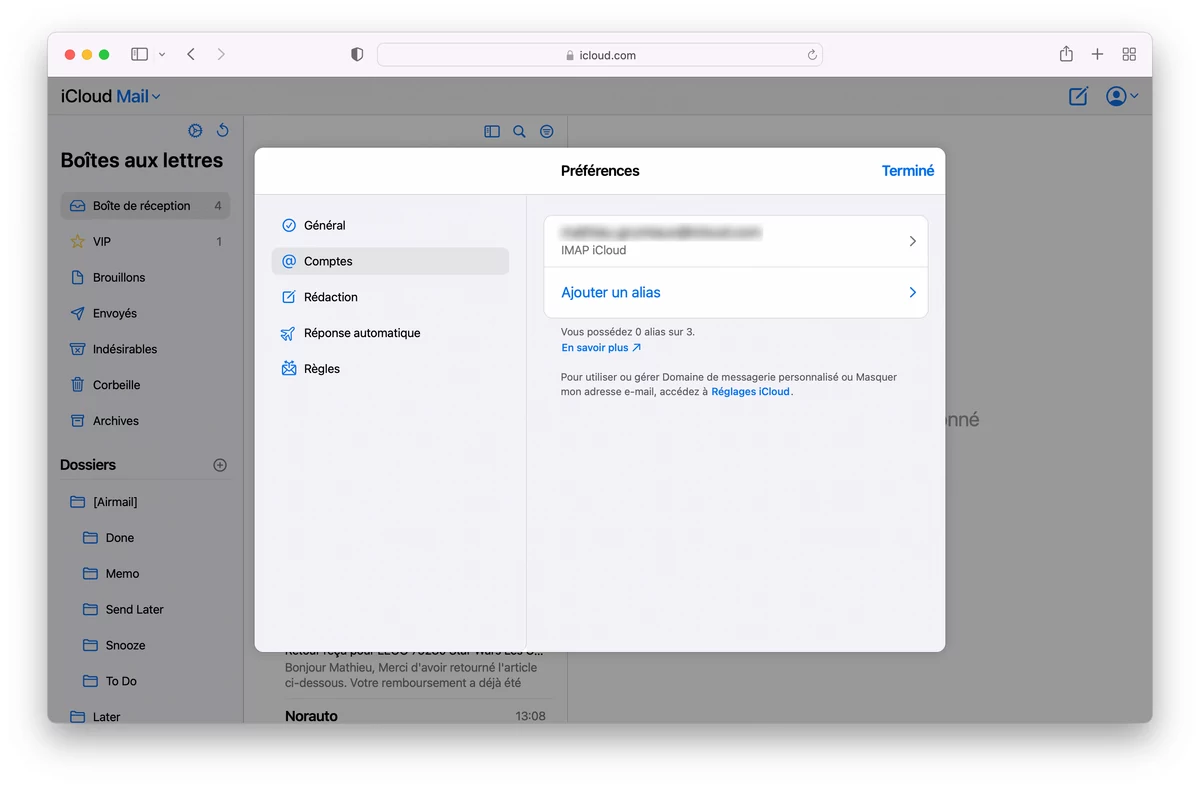The height and width of the screenshot is (786, 1200).
Task: Open the Archives mailbox
Action: [x=145, y=422]
